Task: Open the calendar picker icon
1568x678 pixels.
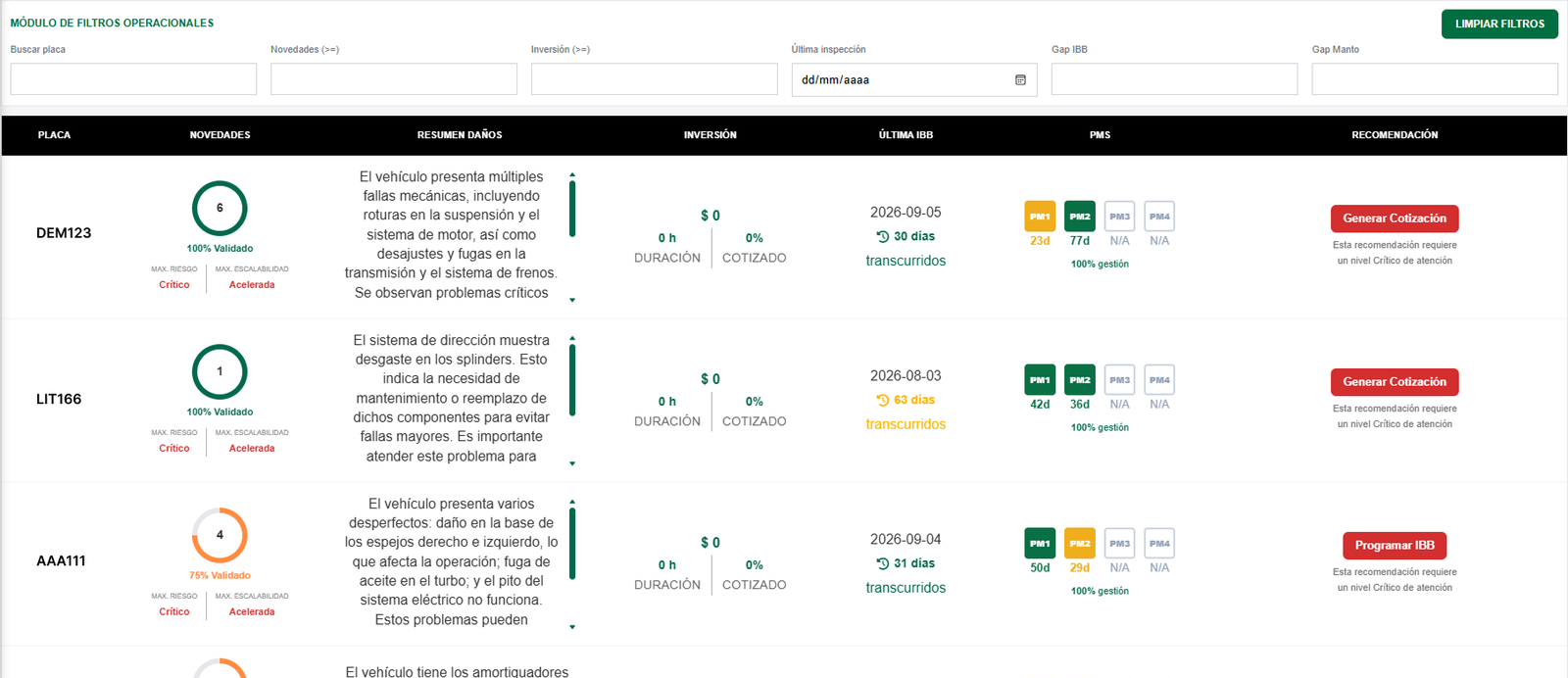Action: click(1020, 80)
